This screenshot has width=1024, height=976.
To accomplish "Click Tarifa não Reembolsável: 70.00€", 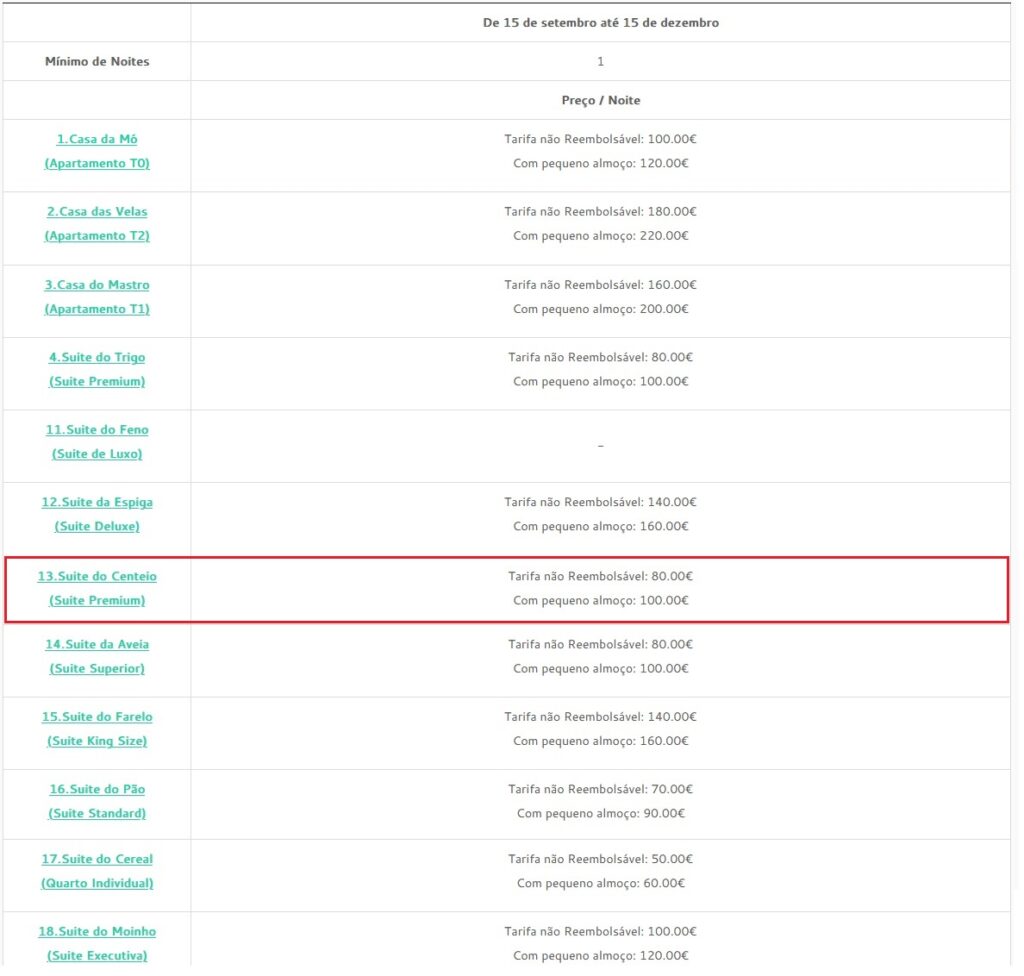I will tap(600, 789).
